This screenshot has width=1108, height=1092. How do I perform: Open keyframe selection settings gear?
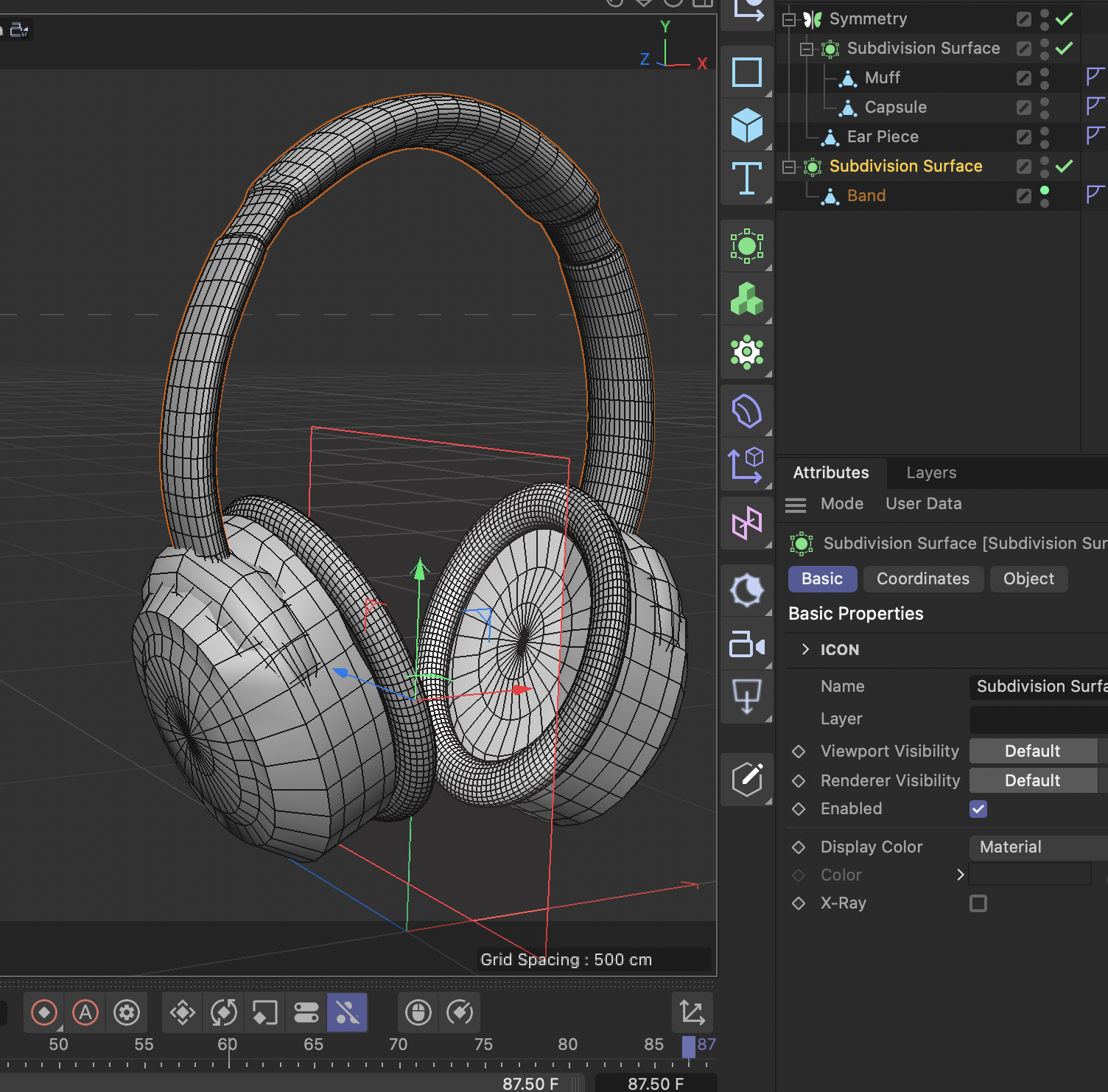[x=127, y=1012]
